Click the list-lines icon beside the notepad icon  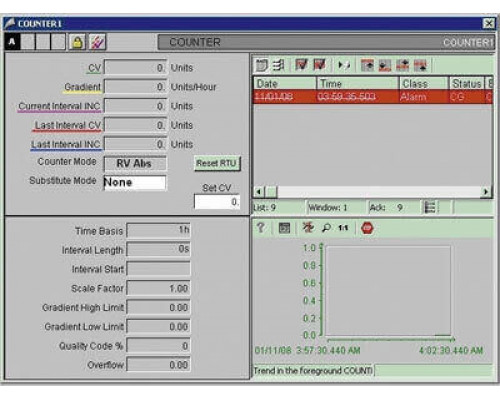click(x=278, y=65)
